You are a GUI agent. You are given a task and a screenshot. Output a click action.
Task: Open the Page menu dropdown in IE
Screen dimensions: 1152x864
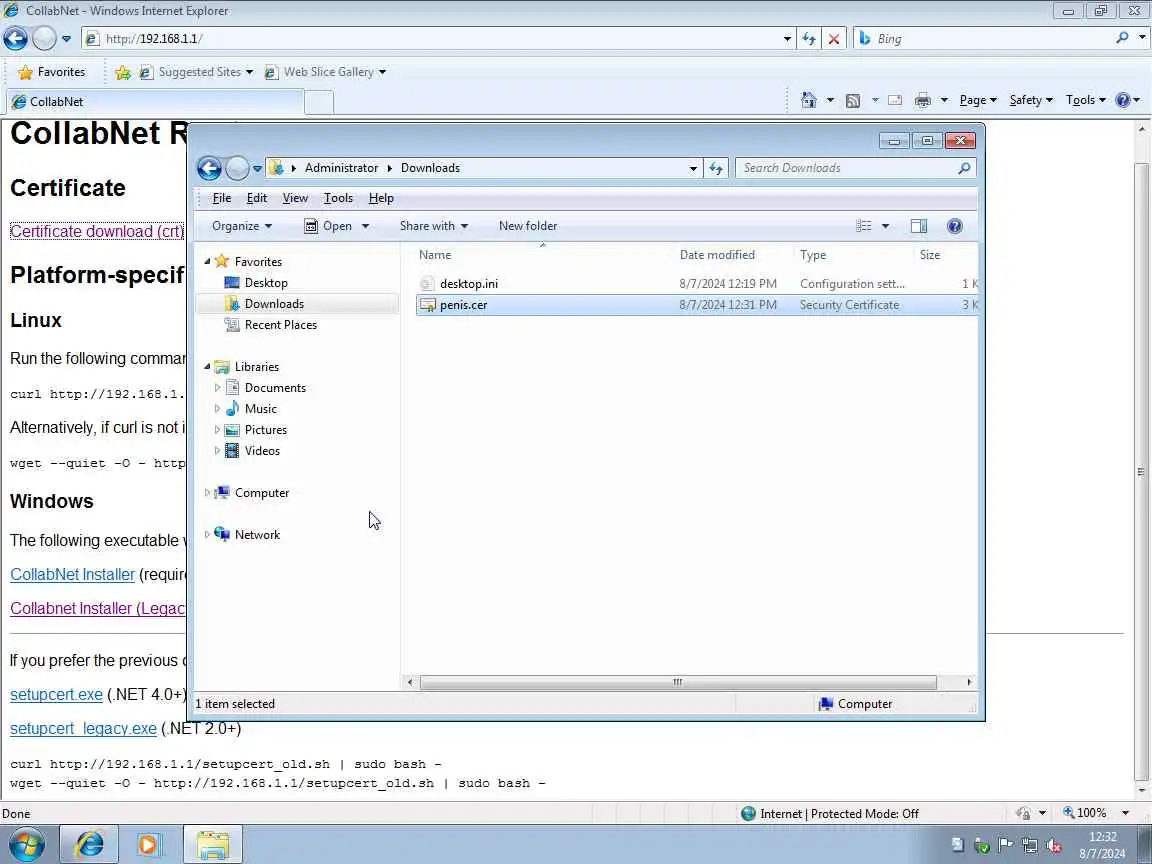point(978,100)
